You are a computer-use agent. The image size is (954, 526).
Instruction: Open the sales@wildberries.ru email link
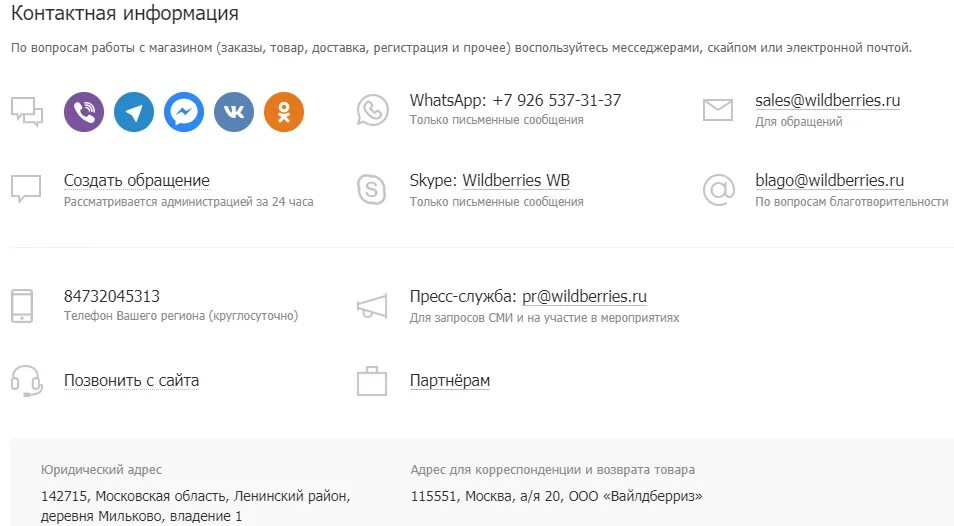coord(827,100)
